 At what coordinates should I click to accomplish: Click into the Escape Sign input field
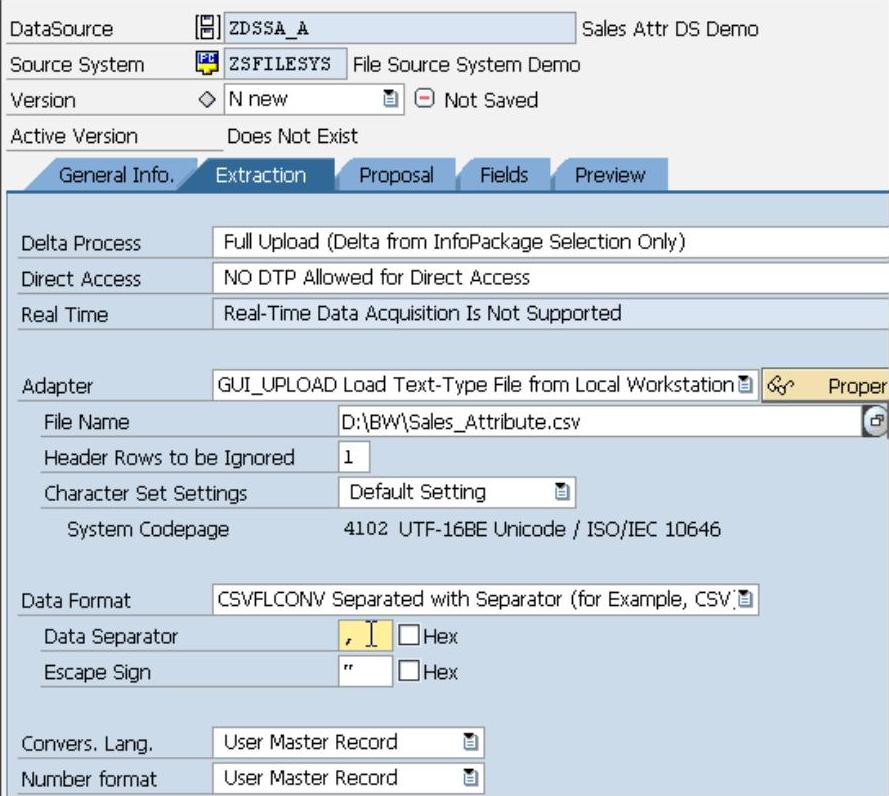coord(365,672)
